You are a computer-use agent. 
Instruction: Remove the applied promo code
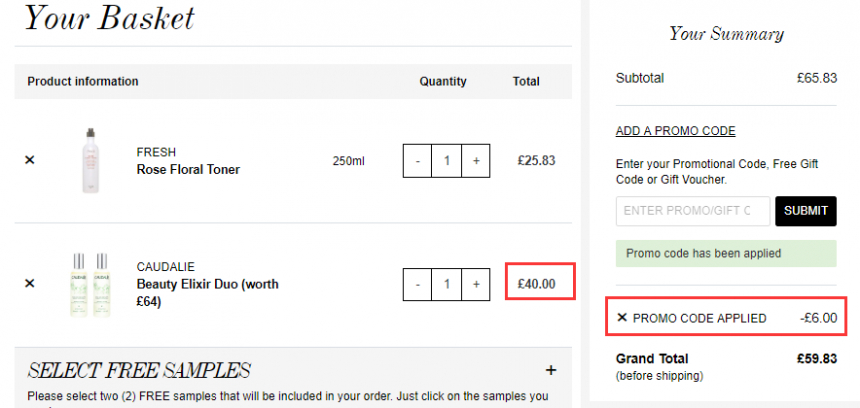pos(622,318)
